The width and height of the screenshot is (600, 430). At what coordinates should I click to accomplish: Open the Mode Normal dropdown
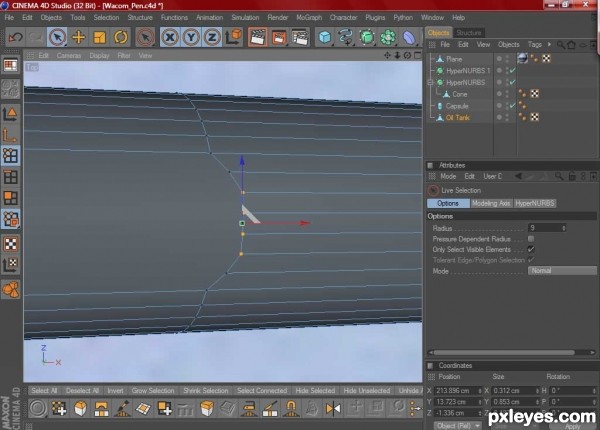[x=562, y=270]
